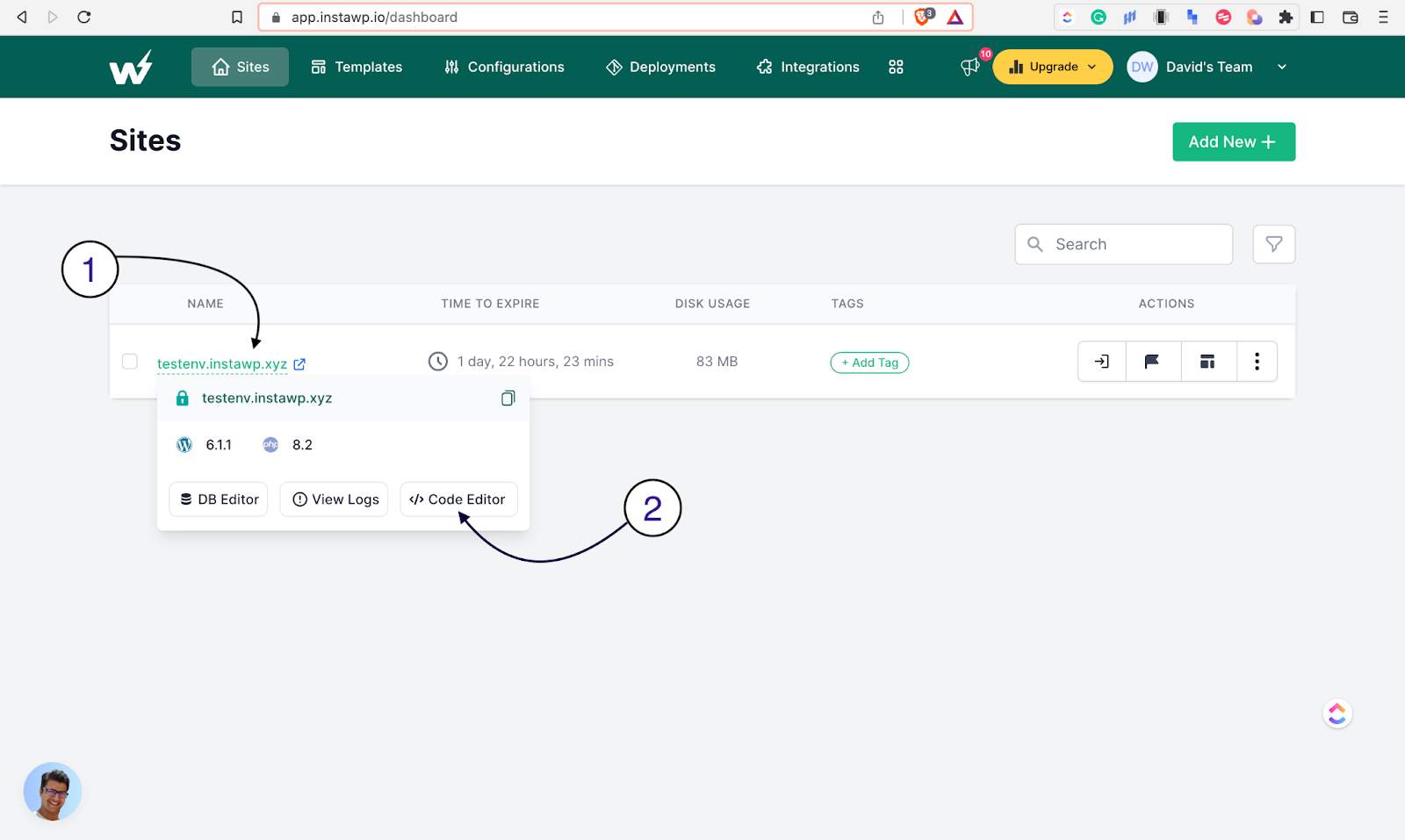Click the clock icon beside expiry time
The image size is (1405, 840).
438,362
